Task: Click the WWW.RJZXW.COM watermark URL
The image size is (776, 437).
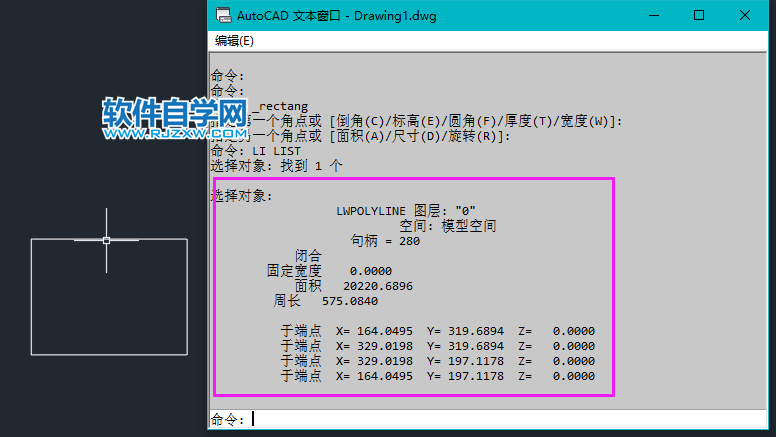Action: coord(175,134)
